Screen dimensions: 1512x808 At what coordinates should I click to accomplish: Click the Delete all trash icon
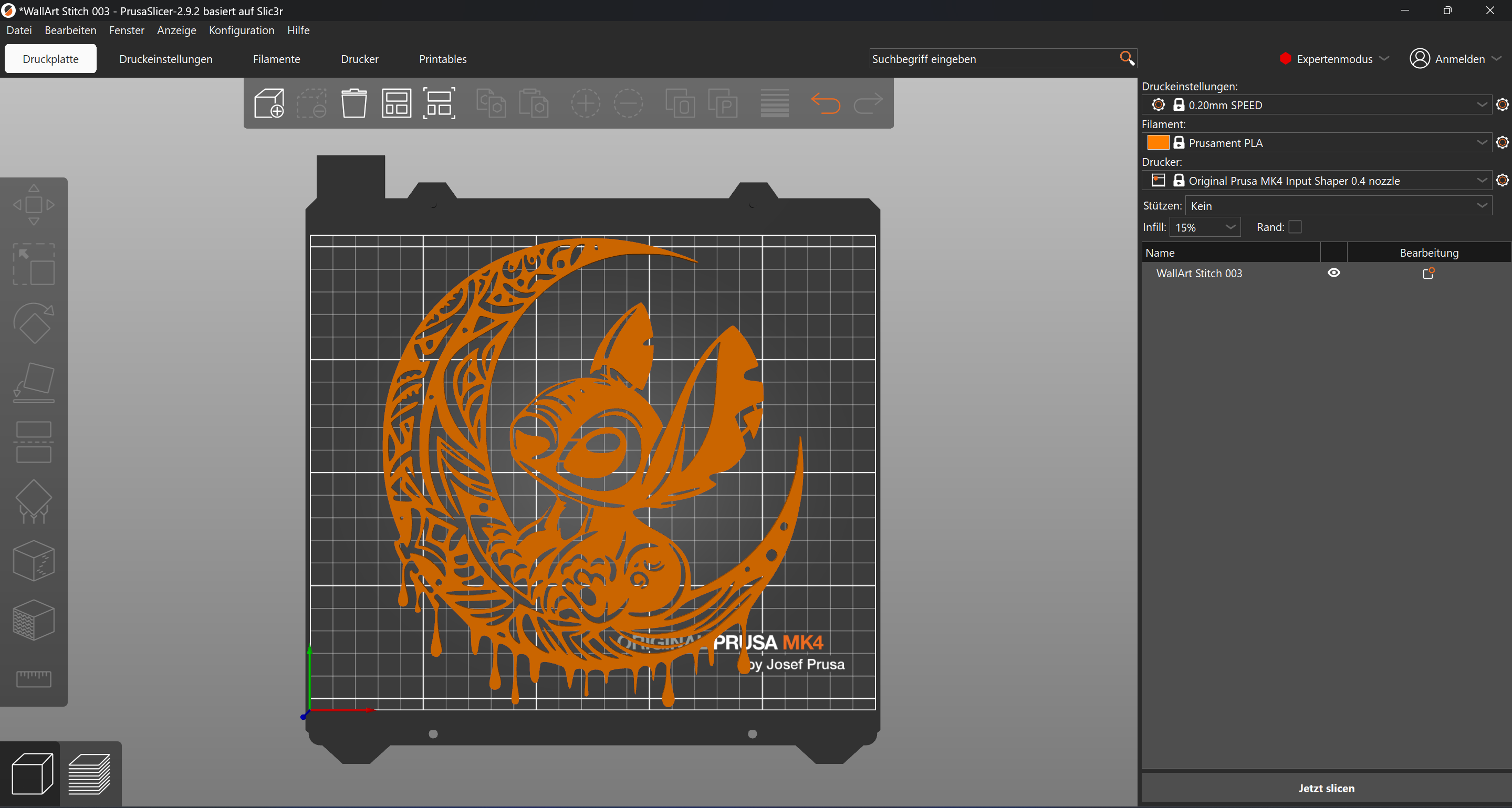click(x=354, y=103)
